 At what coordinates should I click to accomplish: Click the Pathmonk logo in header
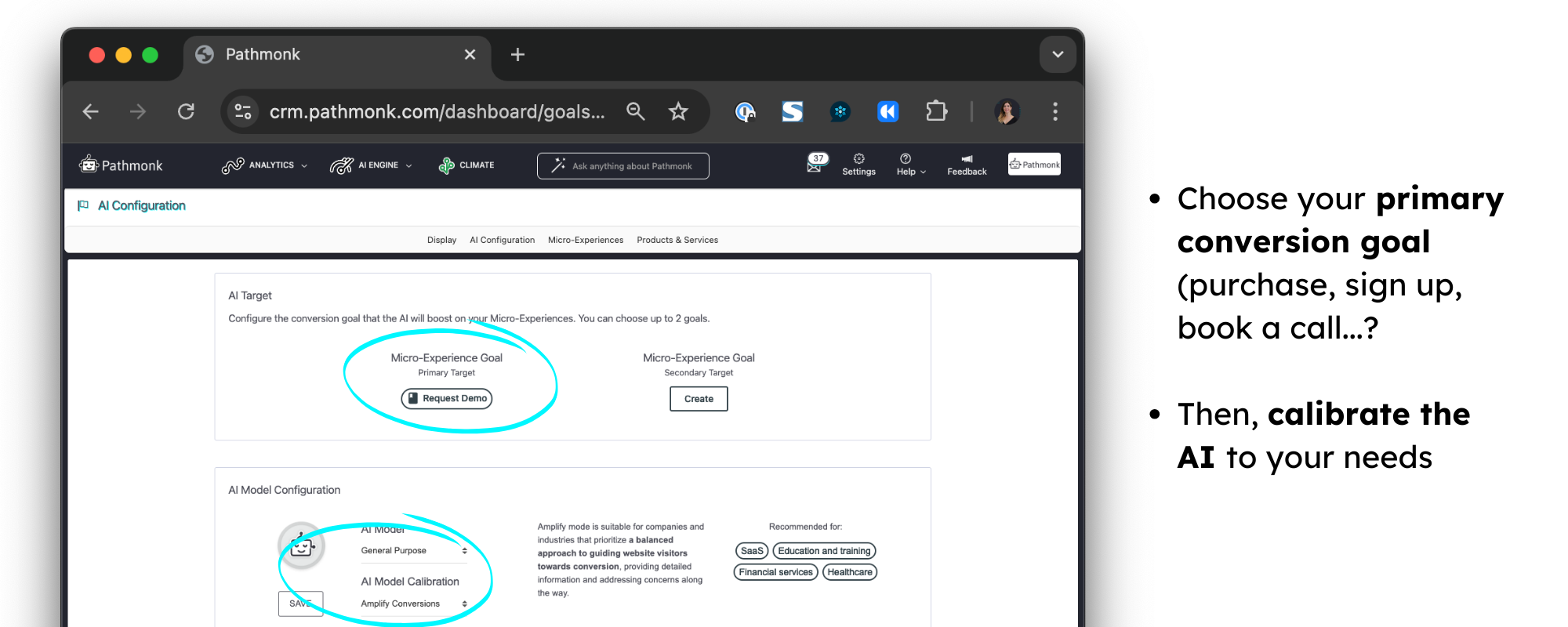[122, 165]
